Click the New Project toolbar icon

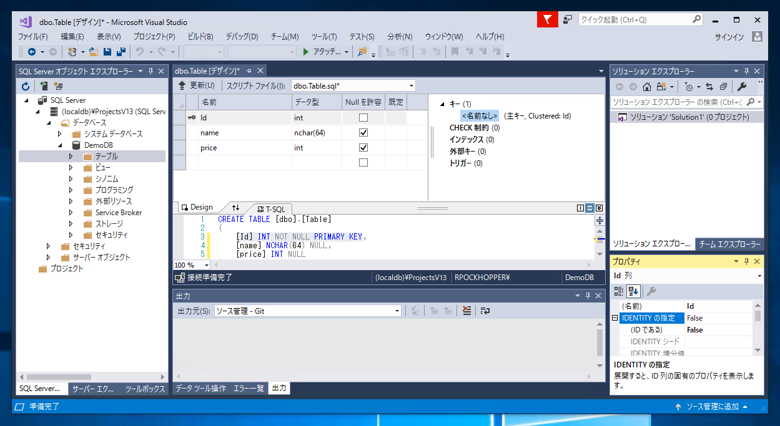coord(72,51)
